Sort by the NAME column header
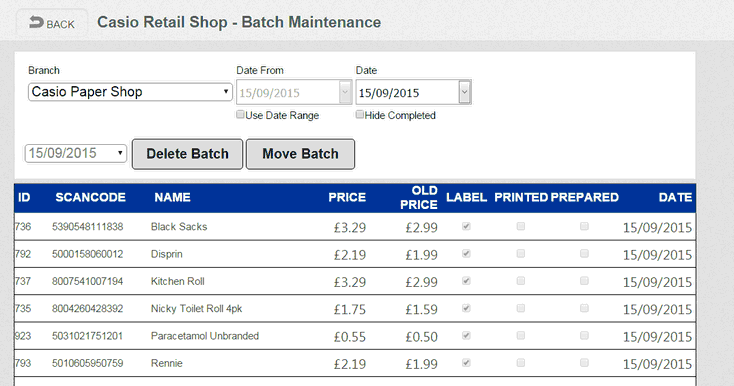The width and height of the screenshot is (734, 386). click(x=172, y=197)
